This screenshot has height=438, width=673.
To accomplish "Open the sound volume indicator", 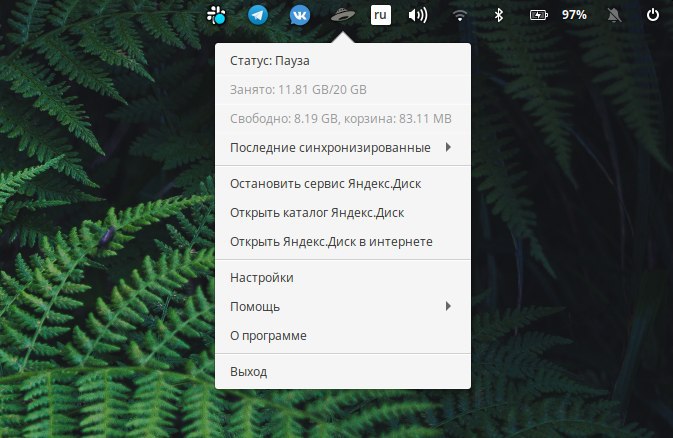I will click(418, 15).
